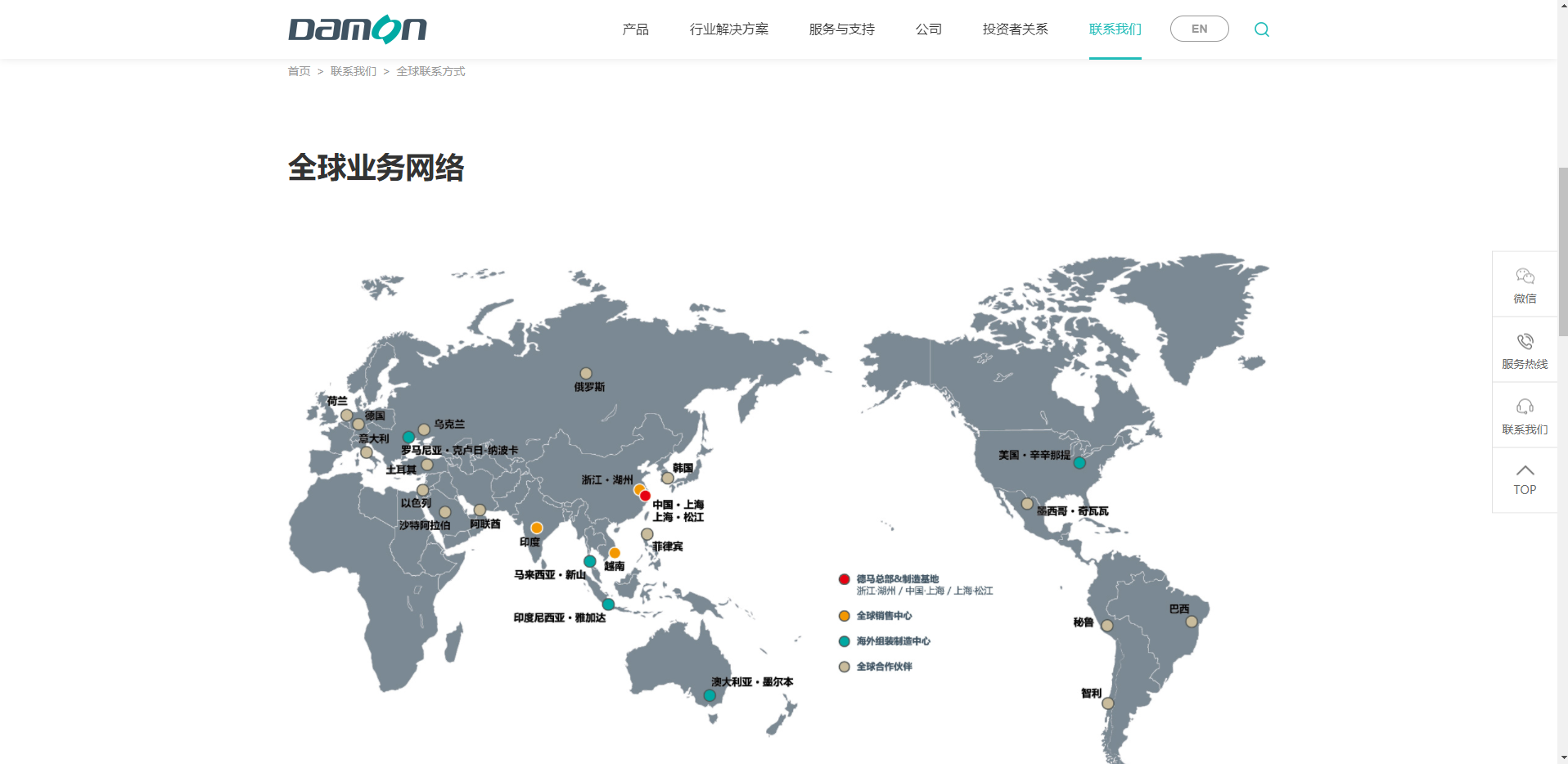Select the 联系我们 navigation tab

1115,29
